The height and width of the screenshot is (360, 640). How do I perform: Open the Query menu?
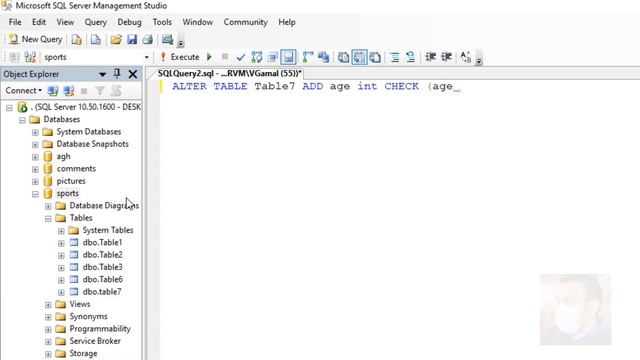(96, 22)
